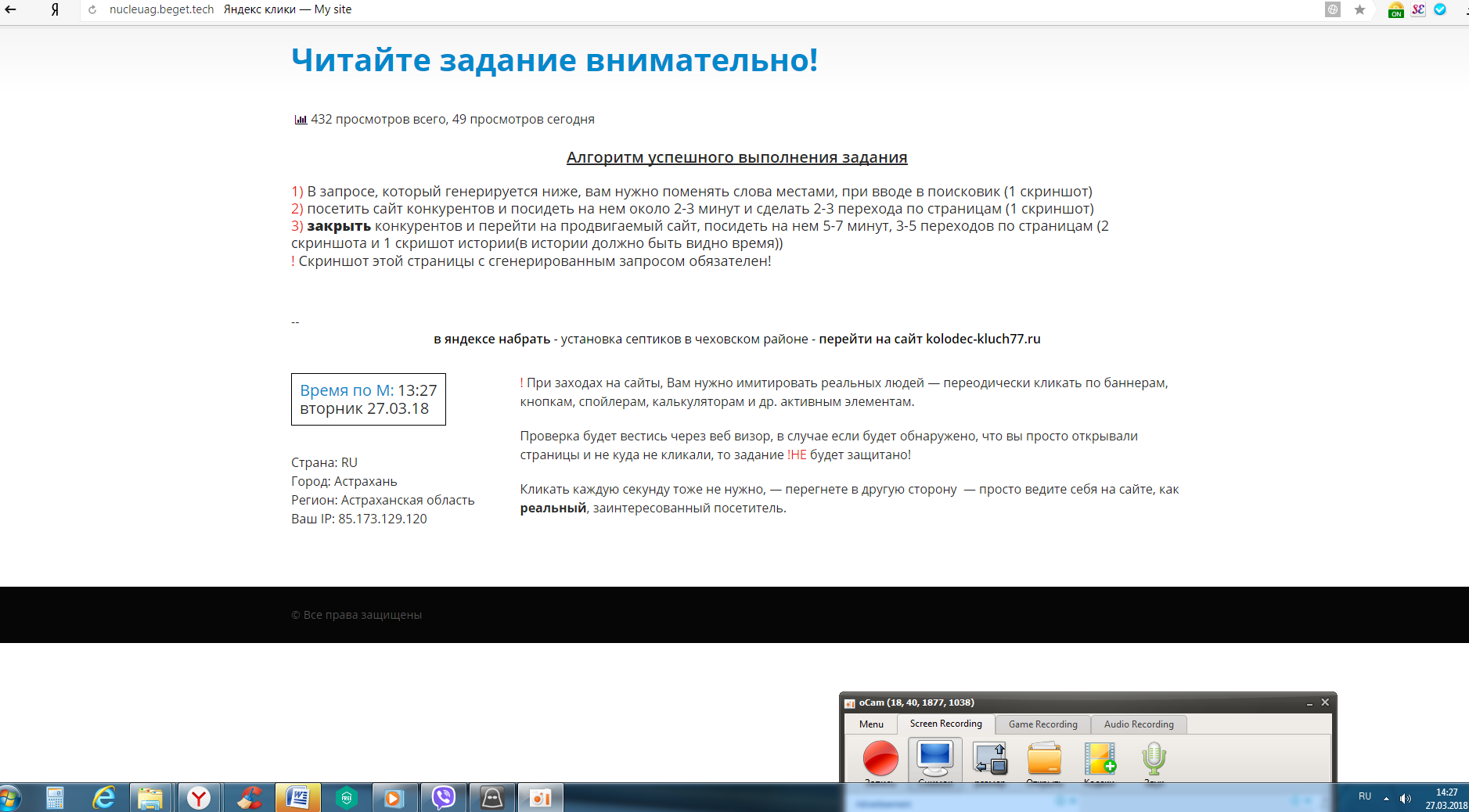Show hidden tray icons arrow
The height and width of the screenshot is (812, 1469).
click(1386, 799)
